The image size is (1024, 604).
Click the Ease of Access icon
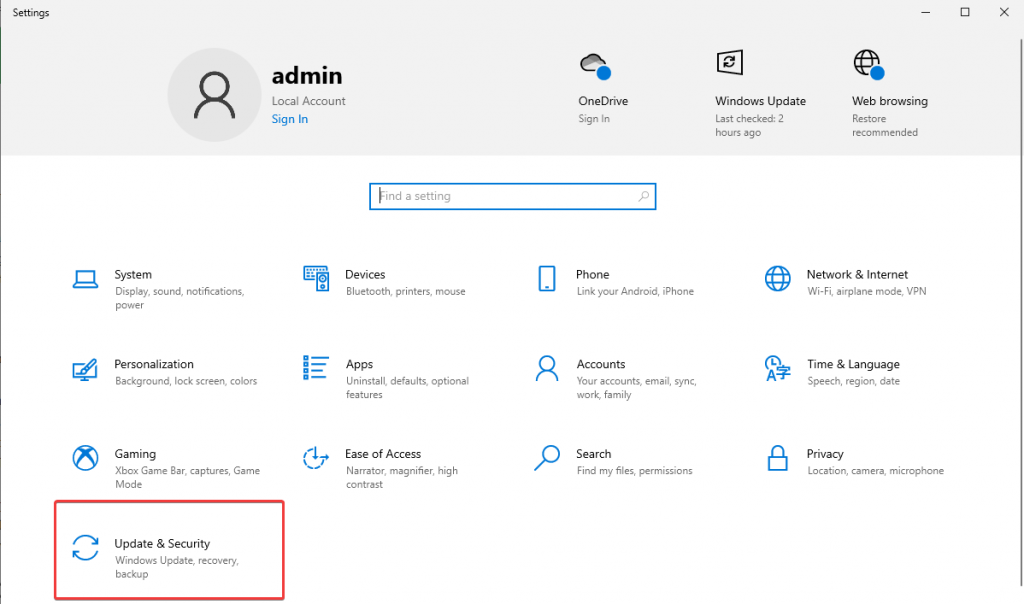tap(316, 458)
